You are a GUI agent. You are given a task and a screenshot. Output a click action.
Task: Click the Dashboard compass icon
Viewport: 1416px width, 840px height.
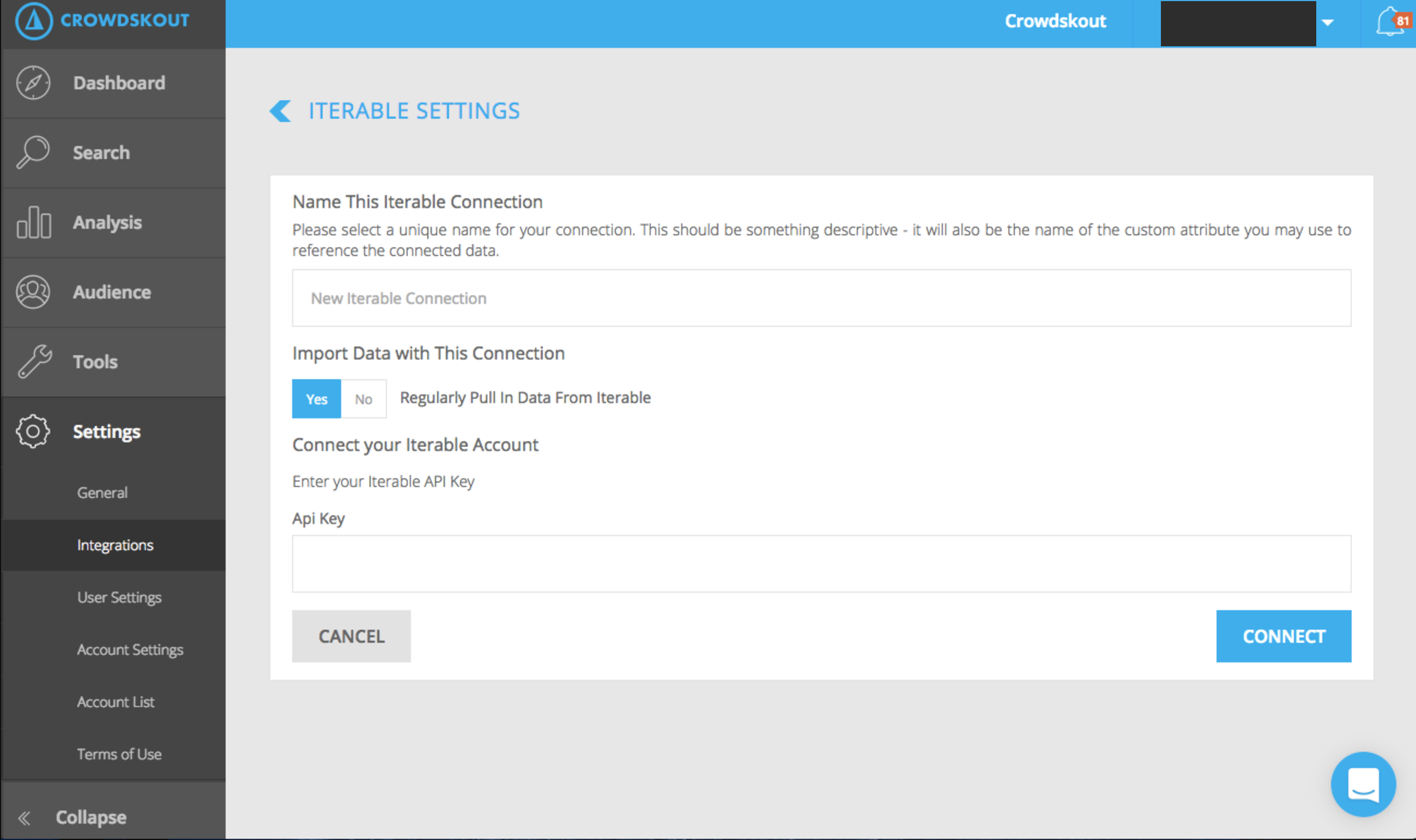33,83
